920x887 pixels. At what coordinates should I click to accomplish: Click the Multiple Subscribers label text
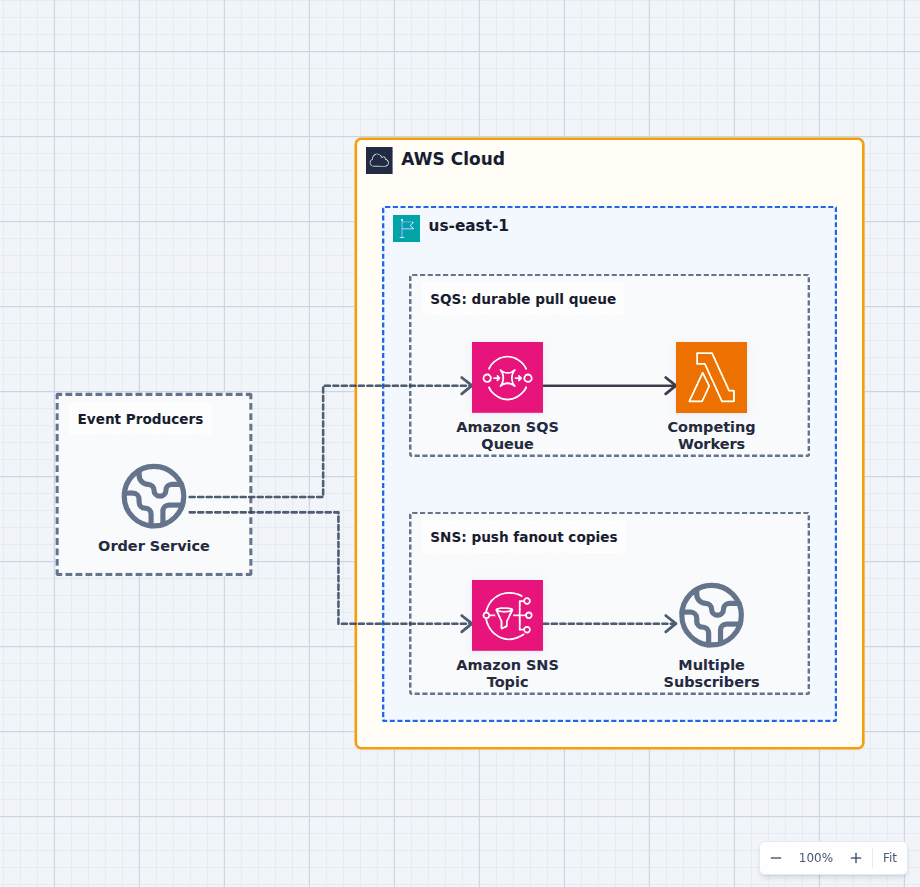[711, 673]
